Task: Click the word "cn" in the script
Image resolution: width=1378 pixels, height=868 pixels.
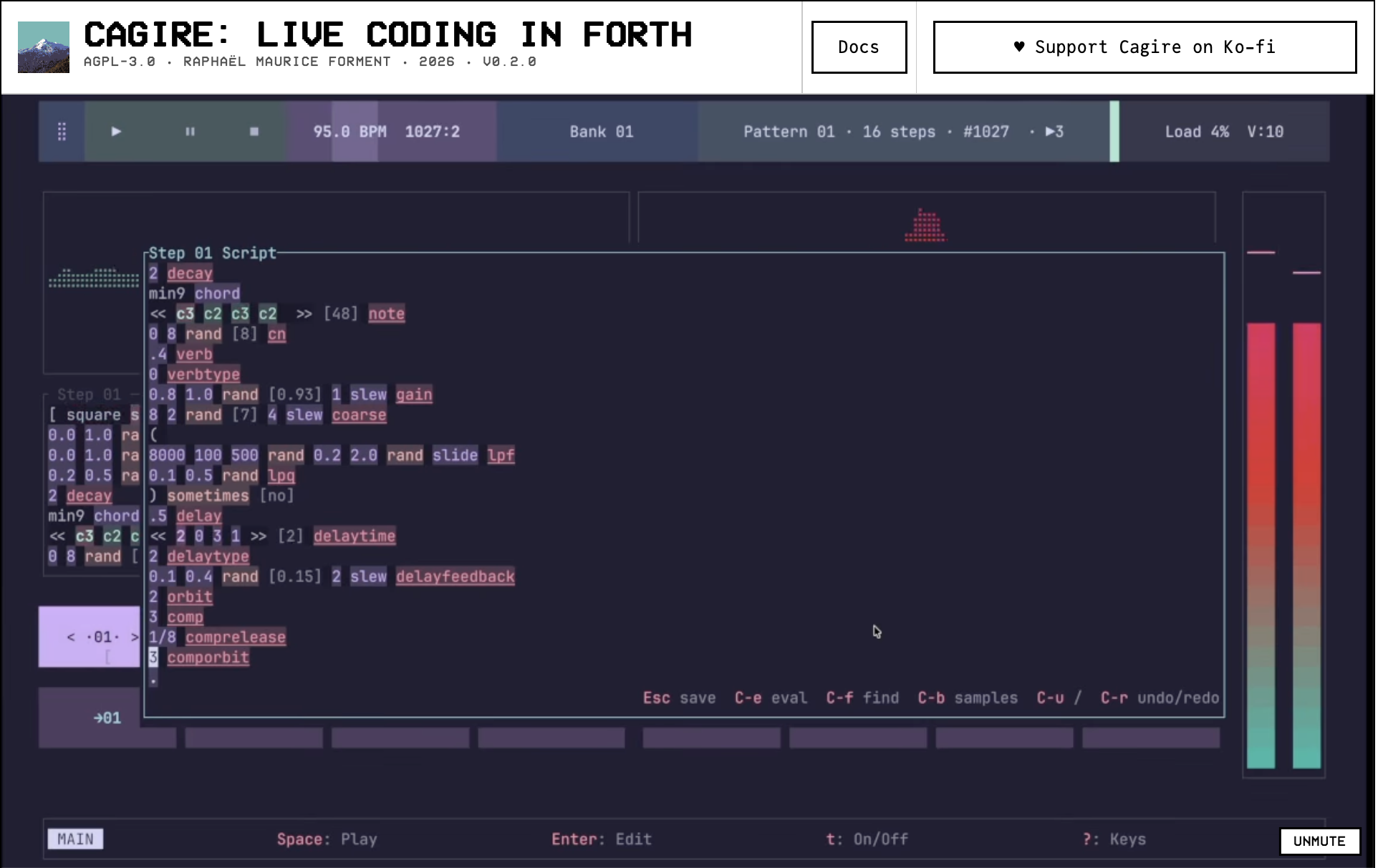Action: coord(277,334)
